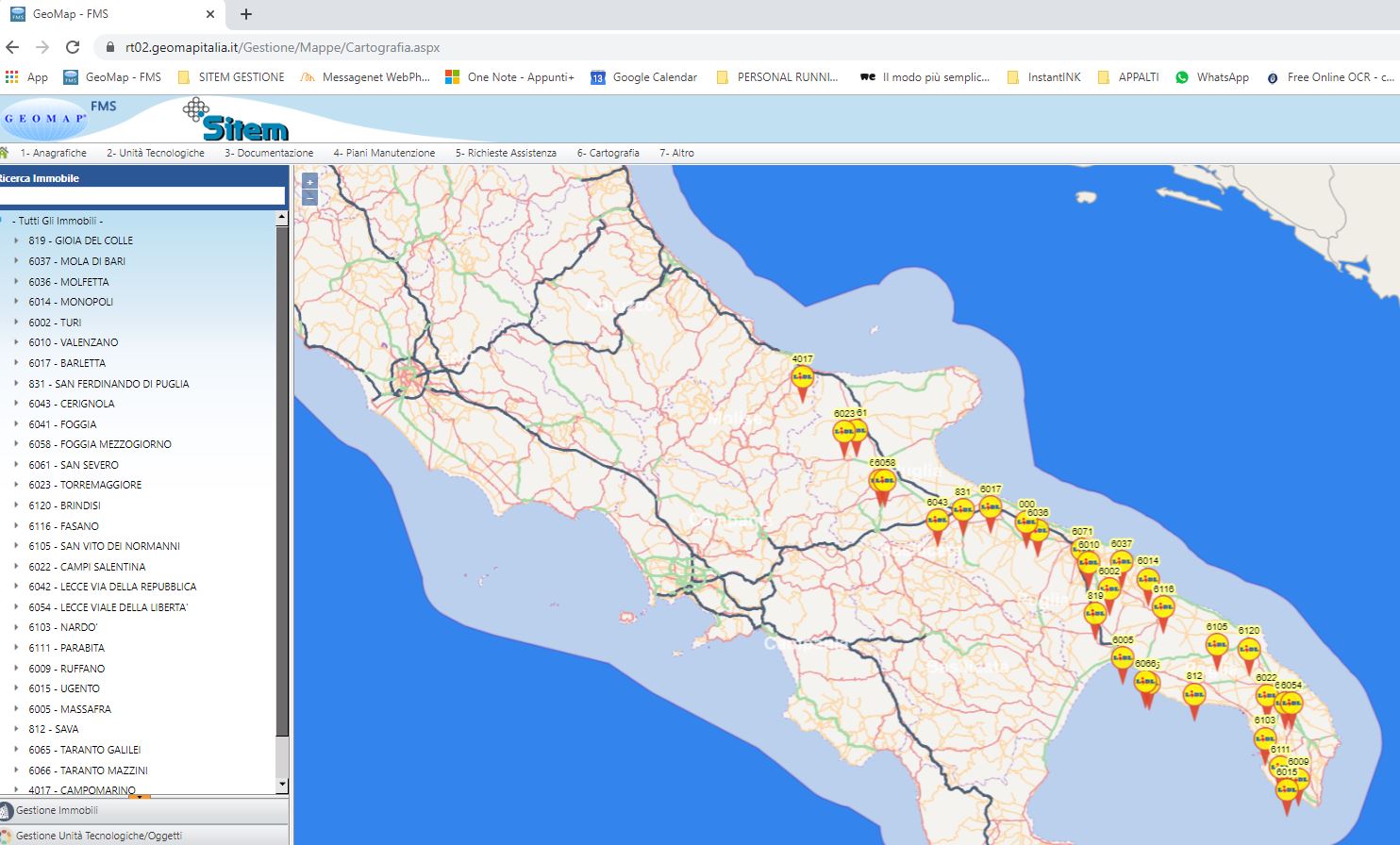Select the GeoMap - FMS browser tab

112,14
